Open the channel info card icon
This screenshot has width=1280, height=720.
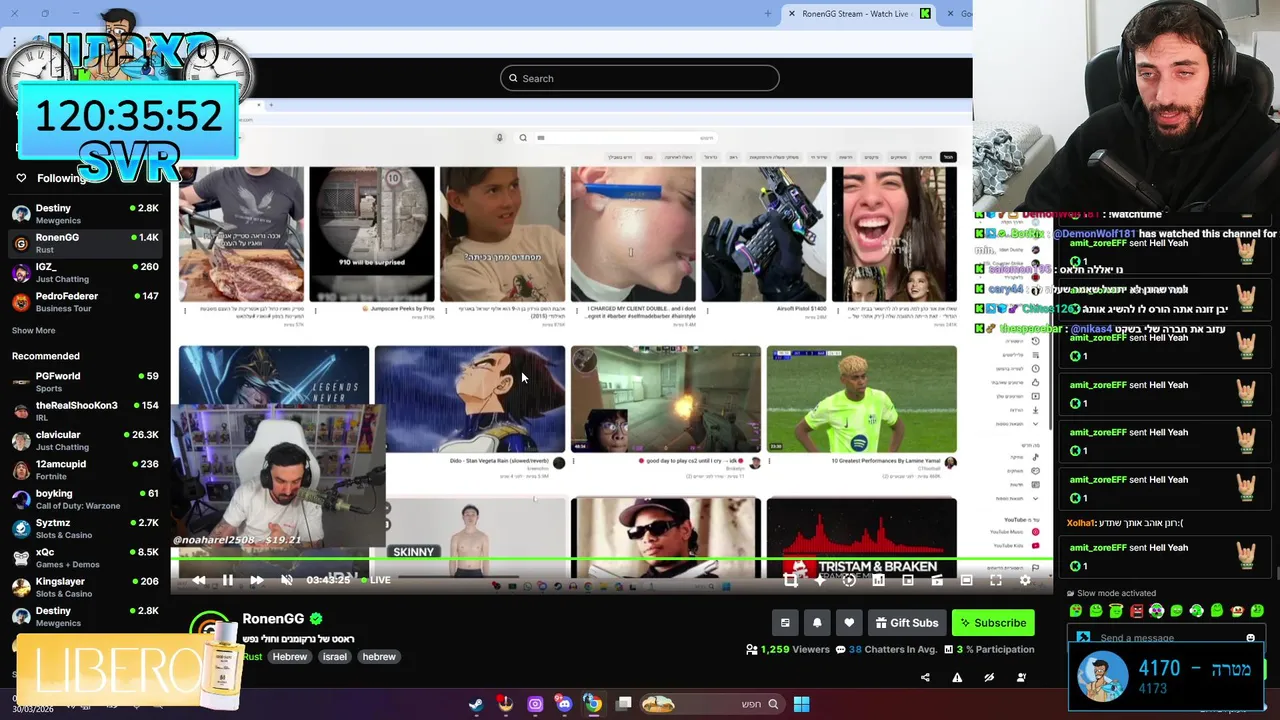pos(785,623)
